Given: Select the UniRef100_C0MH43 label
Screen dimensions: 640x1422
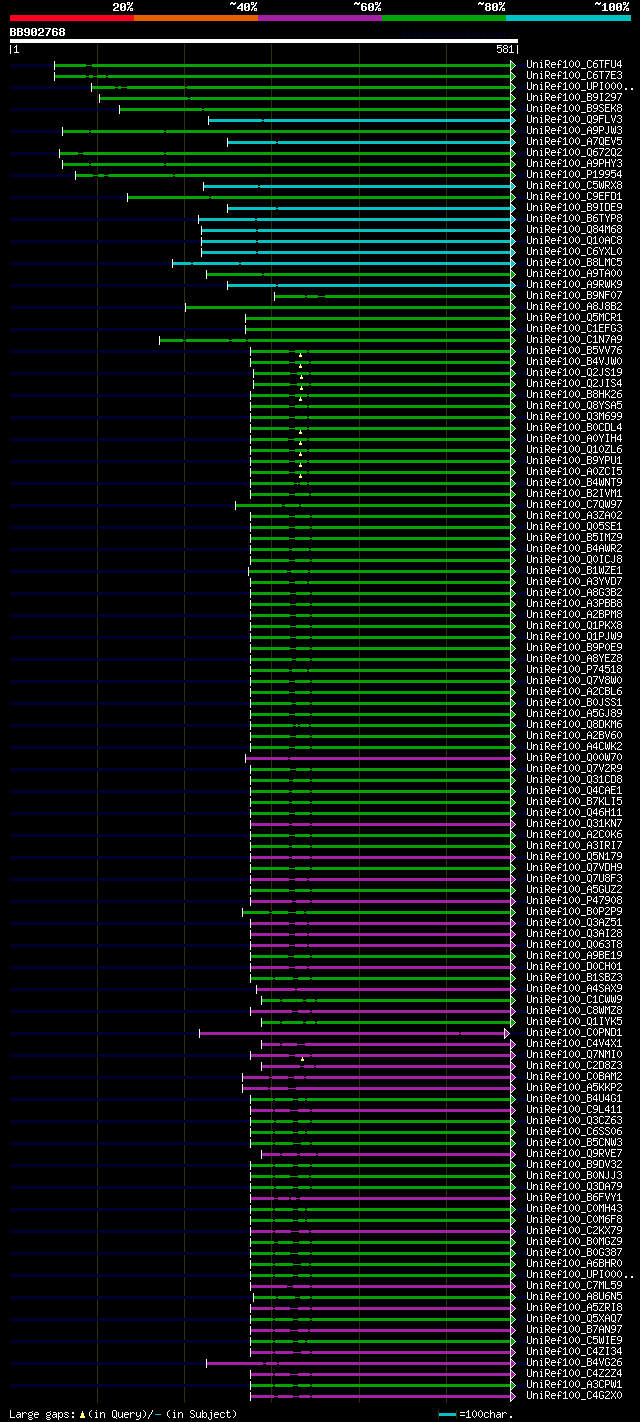Looking at the screenshot, I should 575,1209.
